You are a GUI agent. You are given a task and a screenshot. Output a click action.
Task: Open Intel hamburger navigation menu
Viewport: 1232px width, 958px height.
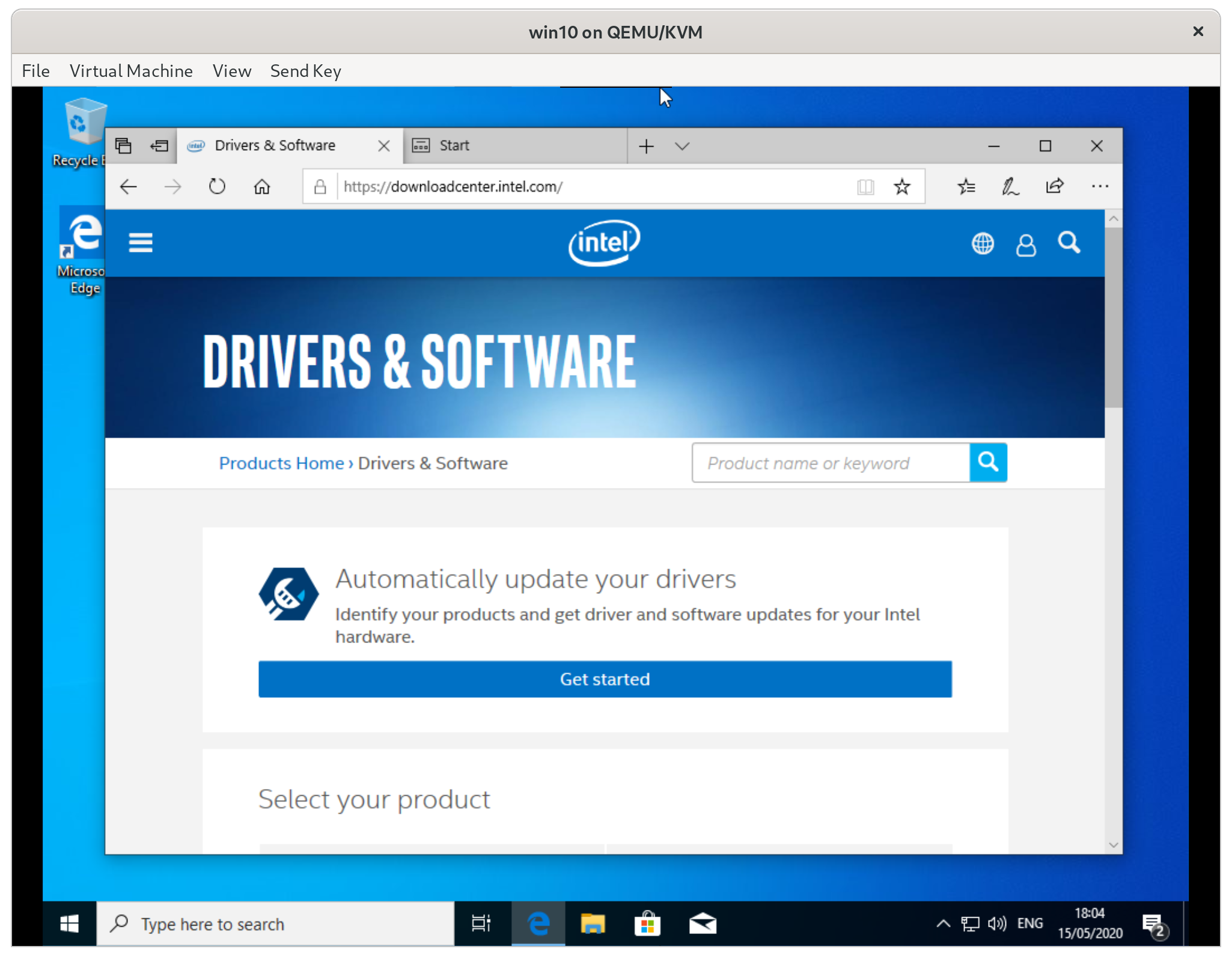pos(141,243)
